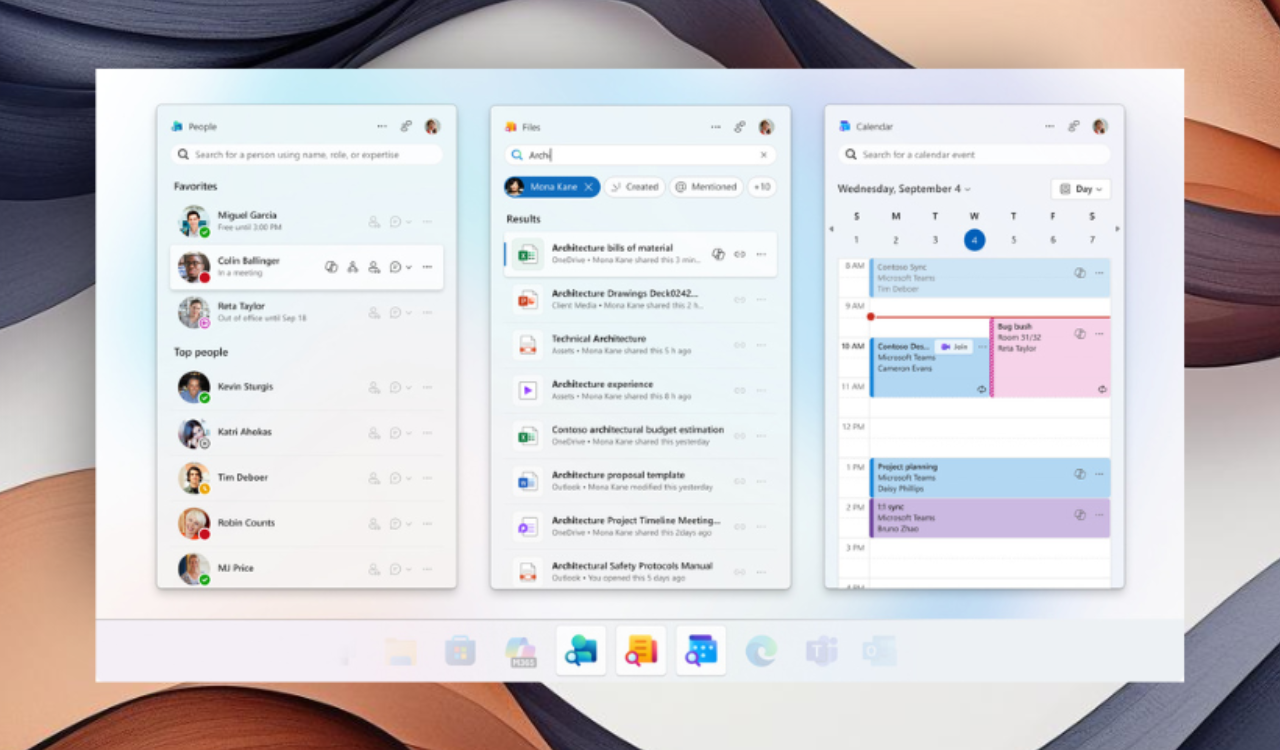Open Microsoft Edge from the taskbar
Image resolution: width=1280 pixels, height=750 pixels.
761,650
